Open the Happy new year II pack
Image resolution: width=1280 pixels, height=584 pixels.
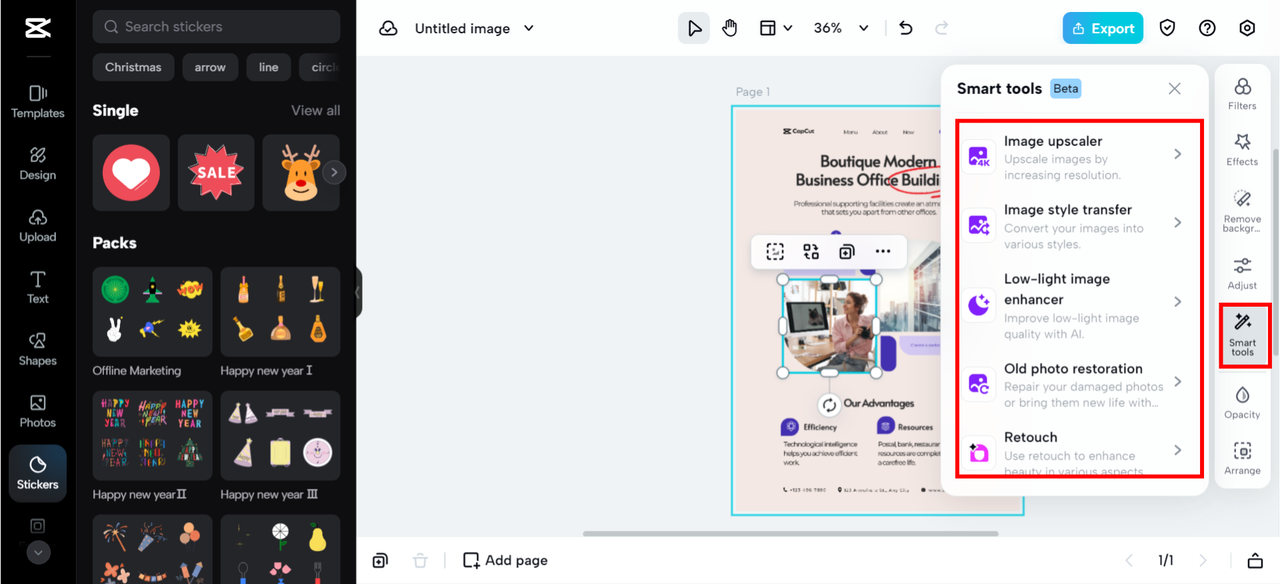[152, 435]
